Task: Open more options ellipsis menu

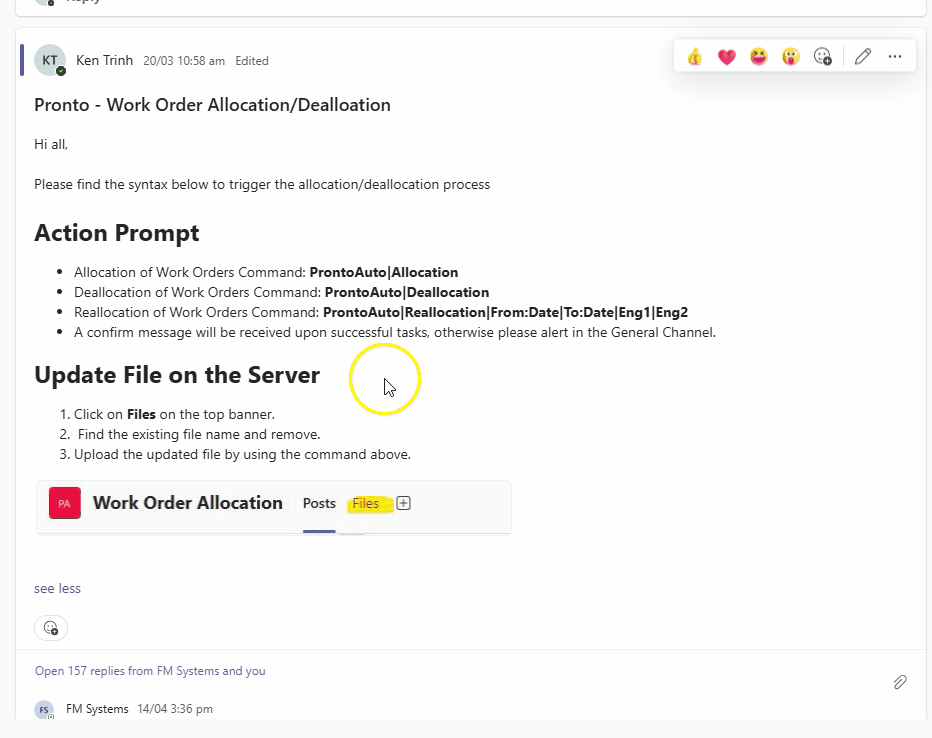Action: coord(895,56)
